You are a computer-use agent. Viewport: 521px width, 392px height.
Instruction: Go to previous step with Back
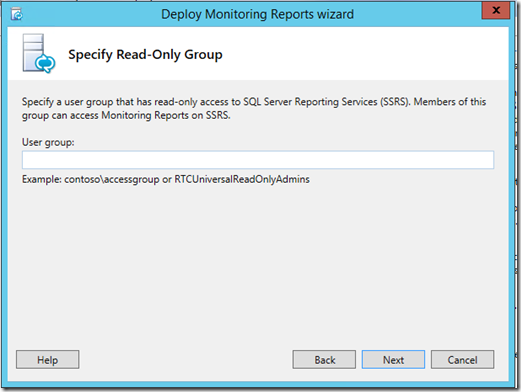pyautogui.click(x=324, y=359)
